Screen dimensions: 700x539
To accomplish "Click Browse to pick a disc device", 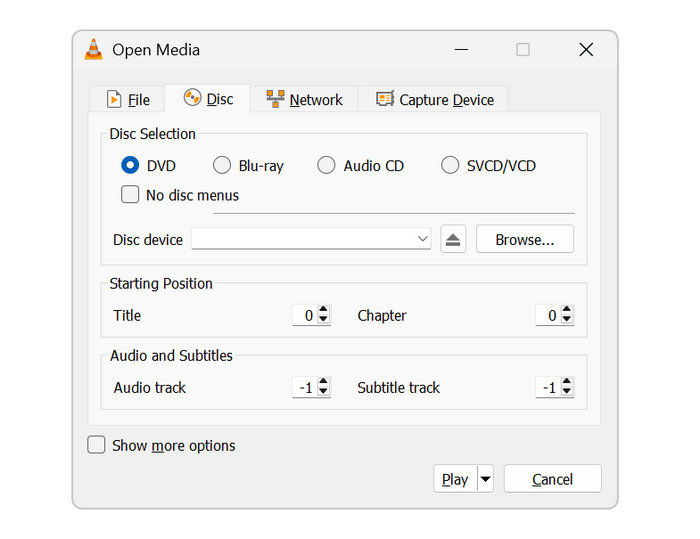I will pos(525,239).
